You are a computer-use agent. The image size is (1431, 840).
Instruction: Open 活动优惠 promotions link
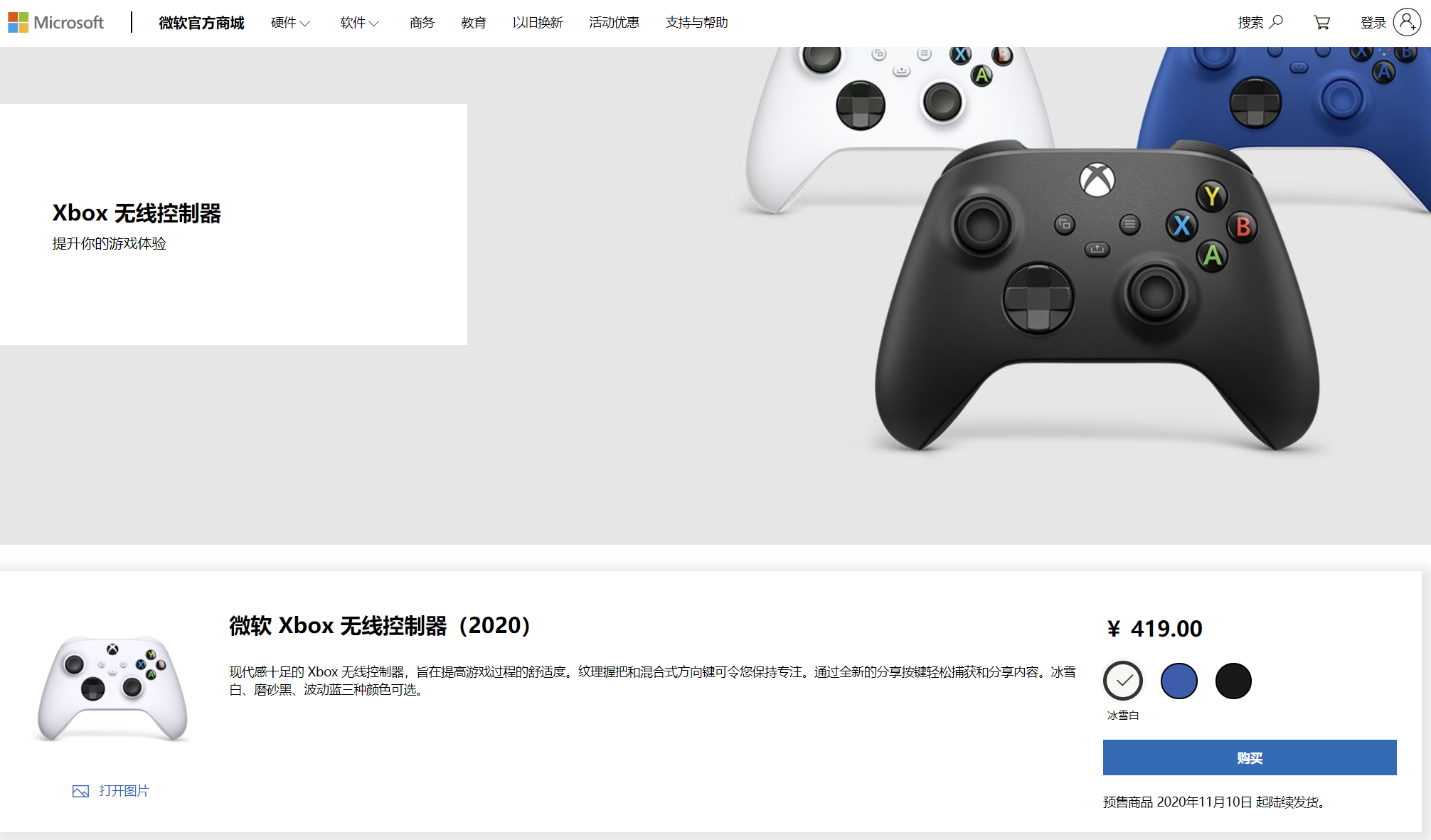pos(614,23)
